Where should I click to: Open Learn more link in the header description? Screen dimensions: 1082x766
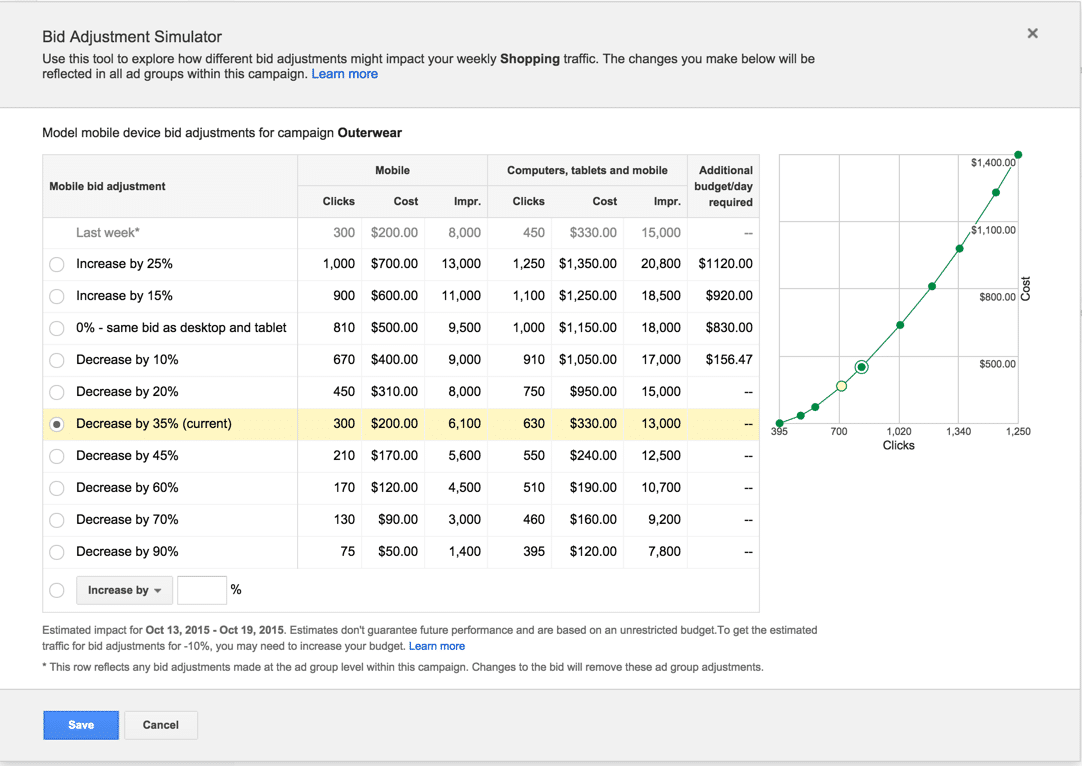pos(344,74)
